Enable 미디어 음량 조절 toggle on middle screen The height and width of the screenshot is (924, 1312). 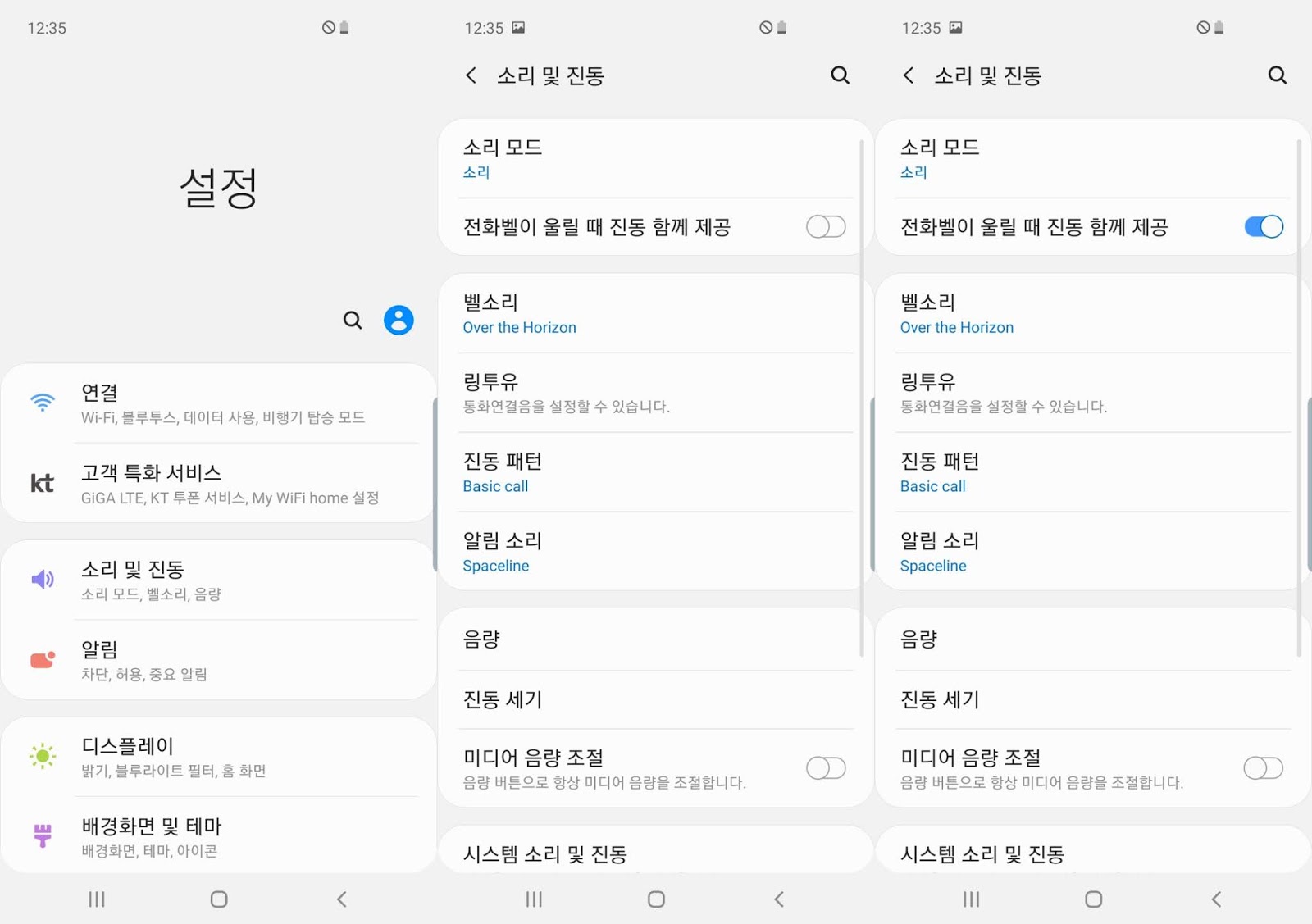(826, 768)
